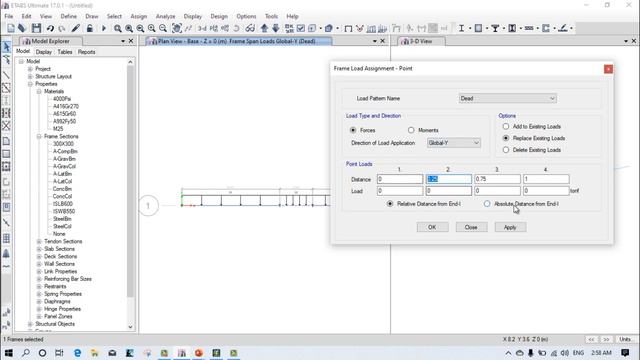Choose Add to Existing Loads option

click(x=506, y=127)
